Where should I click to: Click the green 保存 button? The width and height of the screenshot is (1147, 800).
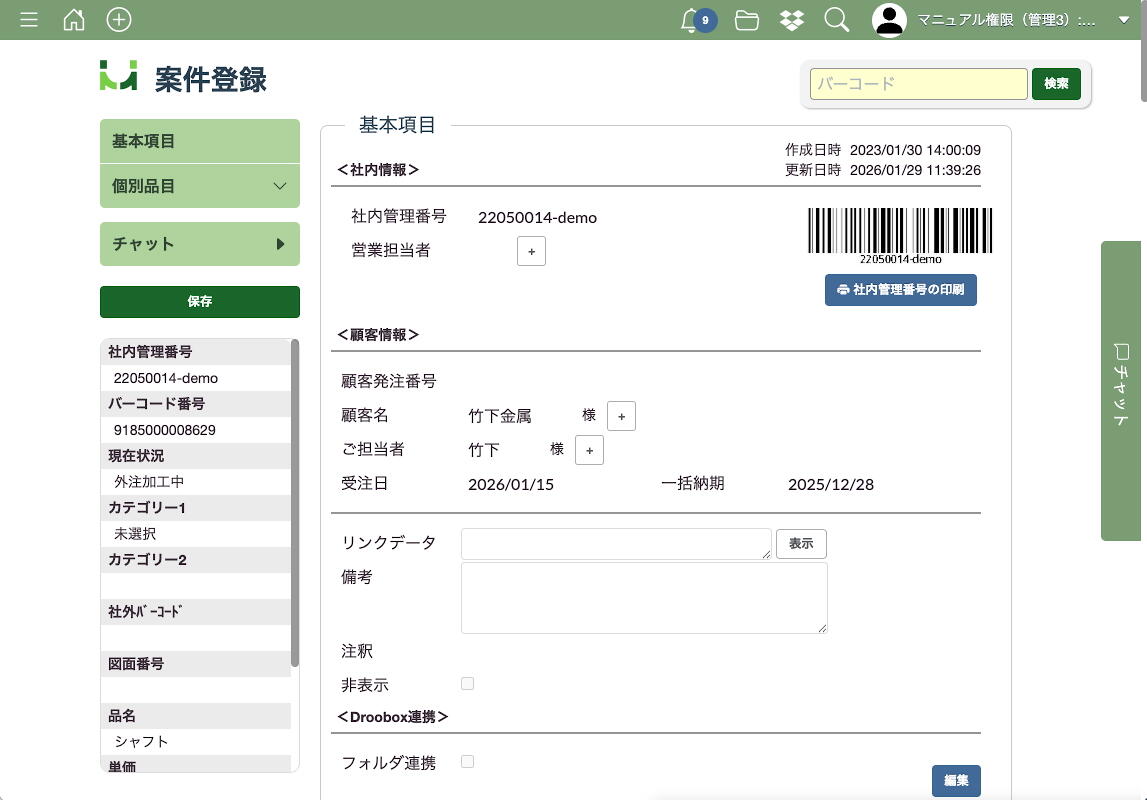(x=200, y=301)
